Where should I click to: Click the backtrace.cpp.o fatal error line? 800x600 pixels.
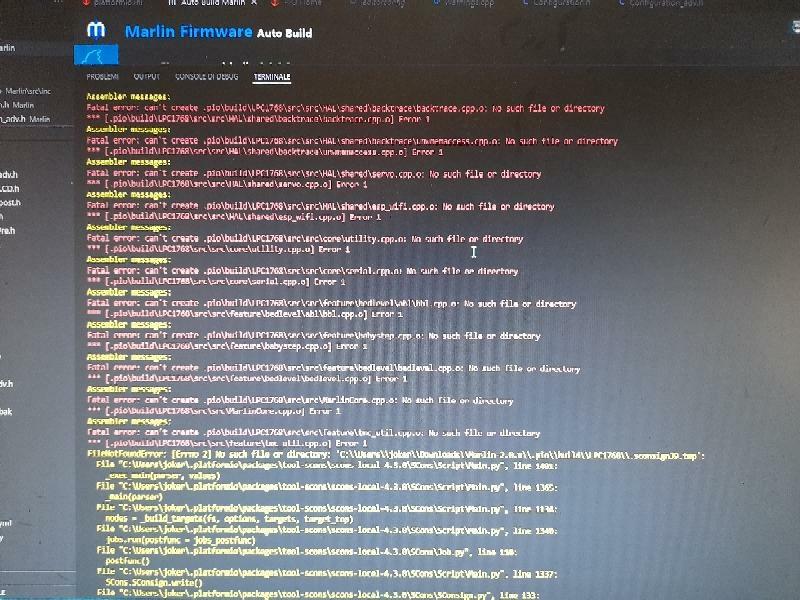coord(345,108)
